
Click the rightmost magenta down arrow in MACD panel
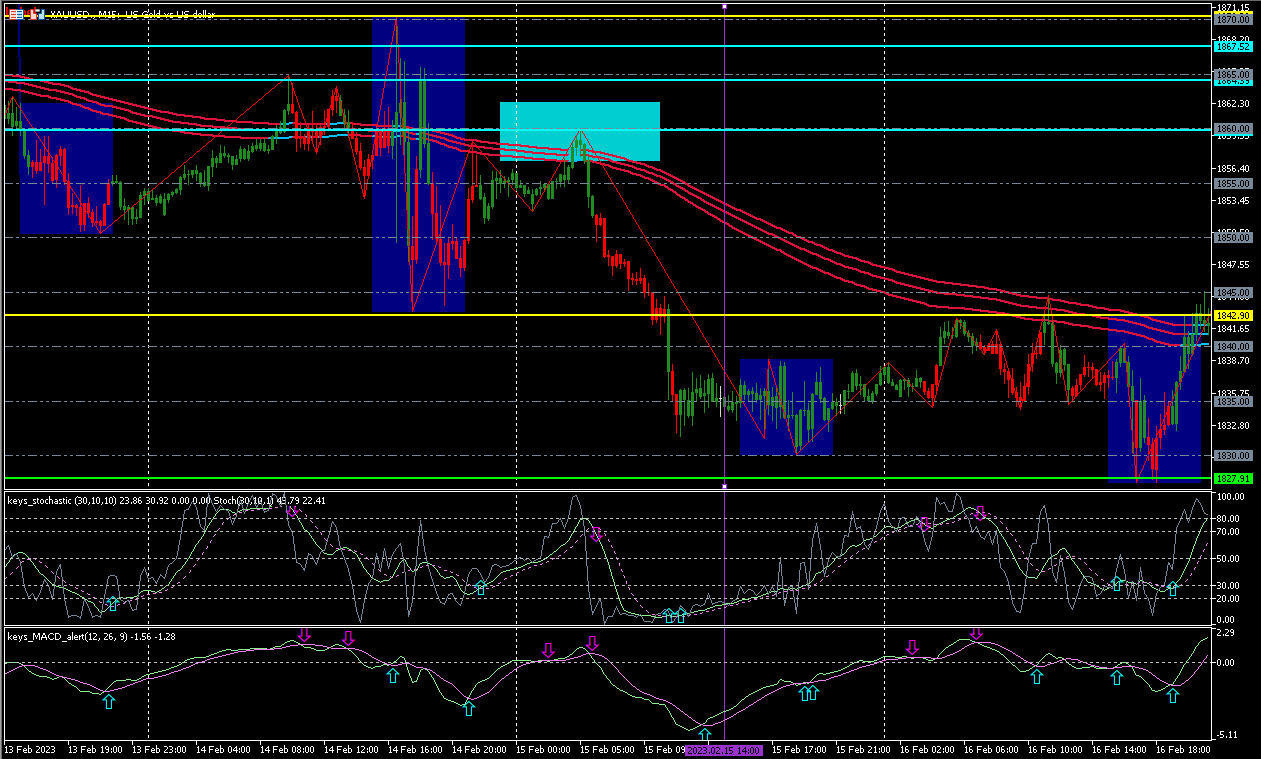[x=976, y=634]
